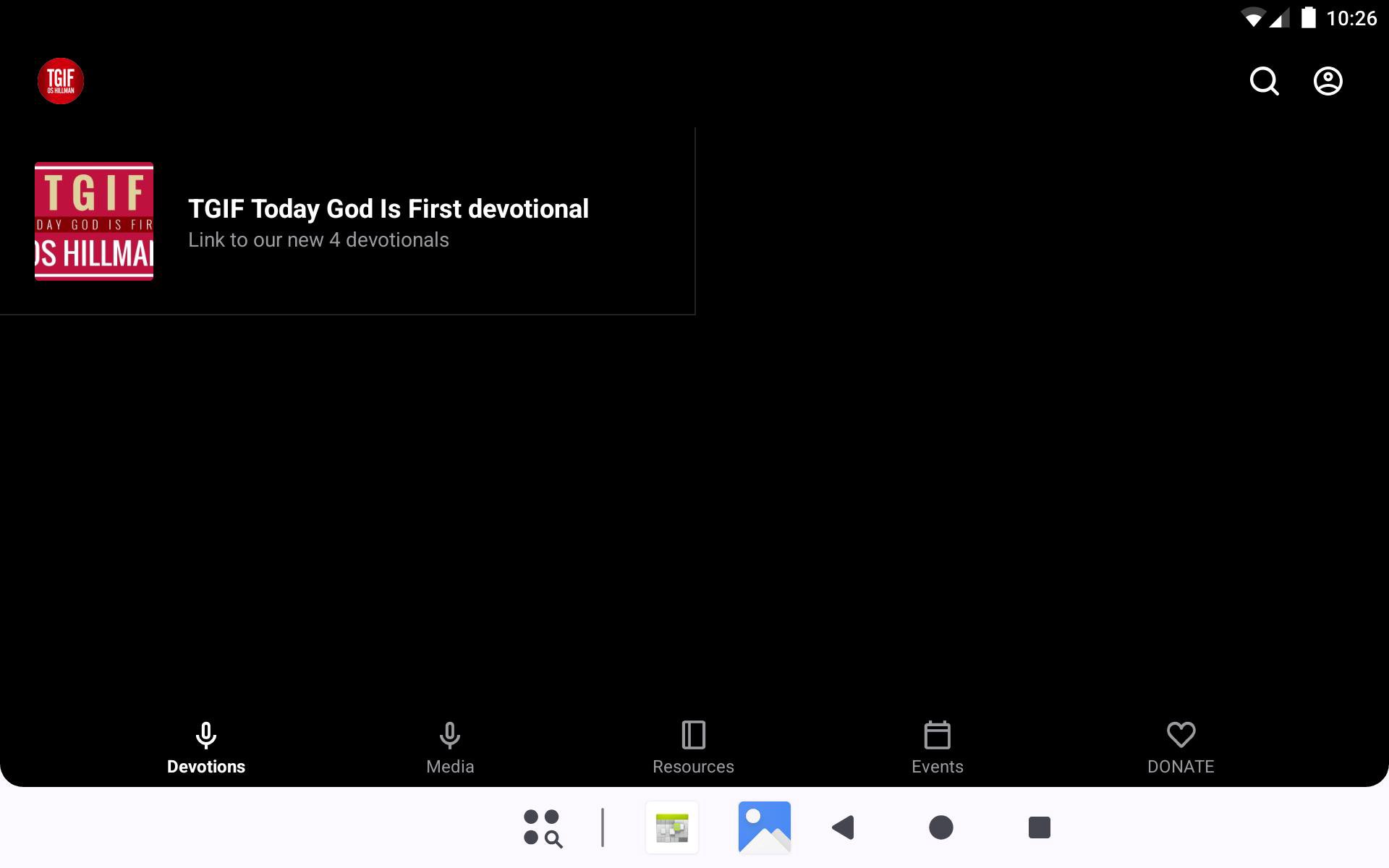Screen dimensions: 1389x868
Task: Click the DONATE heart icon
Action: (x=1181, y=735)
